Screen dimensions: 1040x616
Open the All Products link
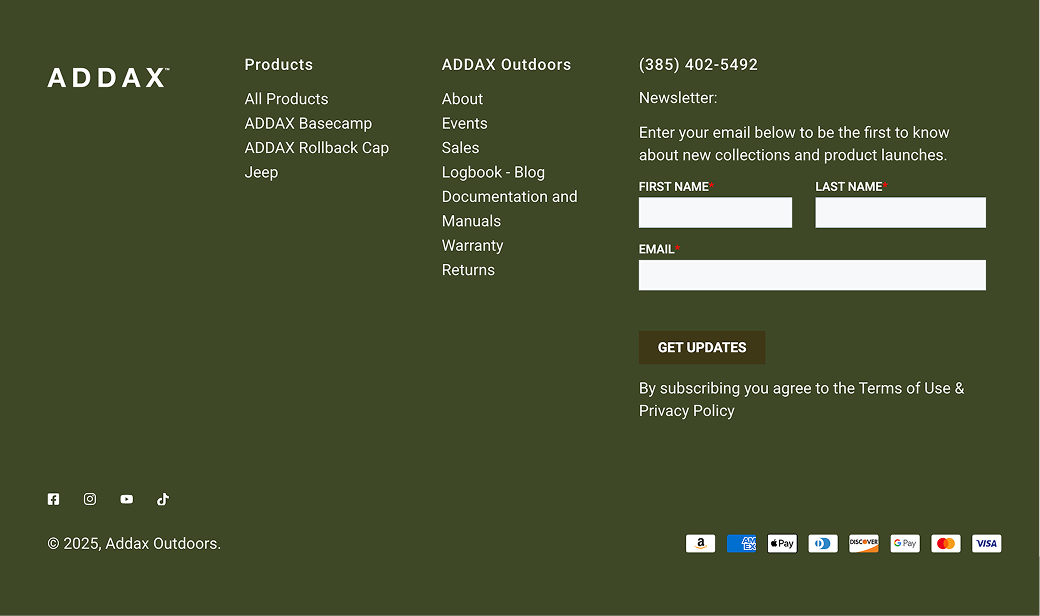(287, 99)
